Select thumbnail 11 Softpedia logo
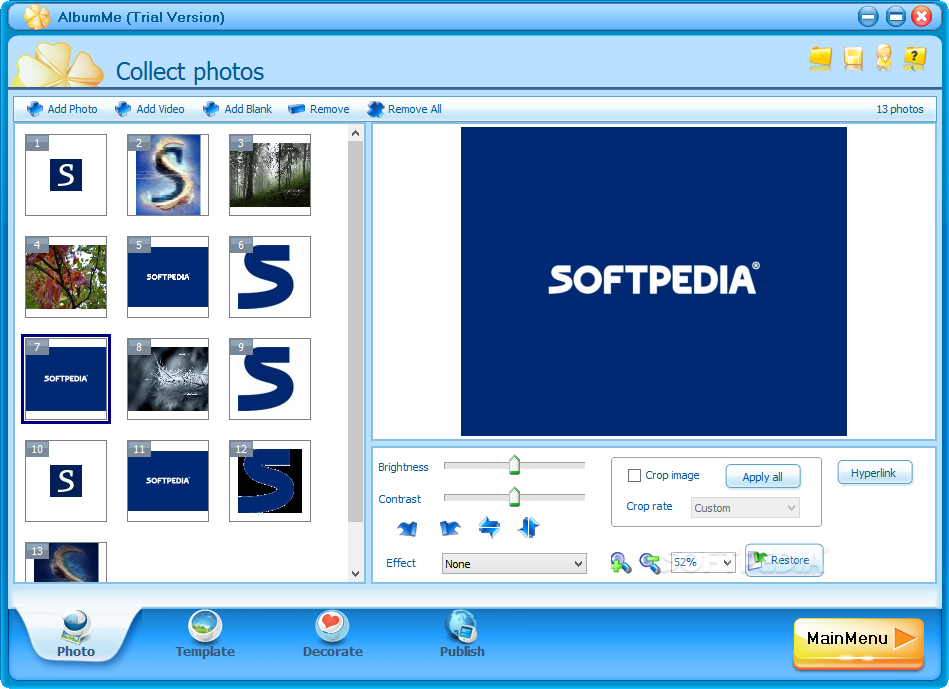The width and height of the screenshot is (949, 689). click(x=168, y=481)
